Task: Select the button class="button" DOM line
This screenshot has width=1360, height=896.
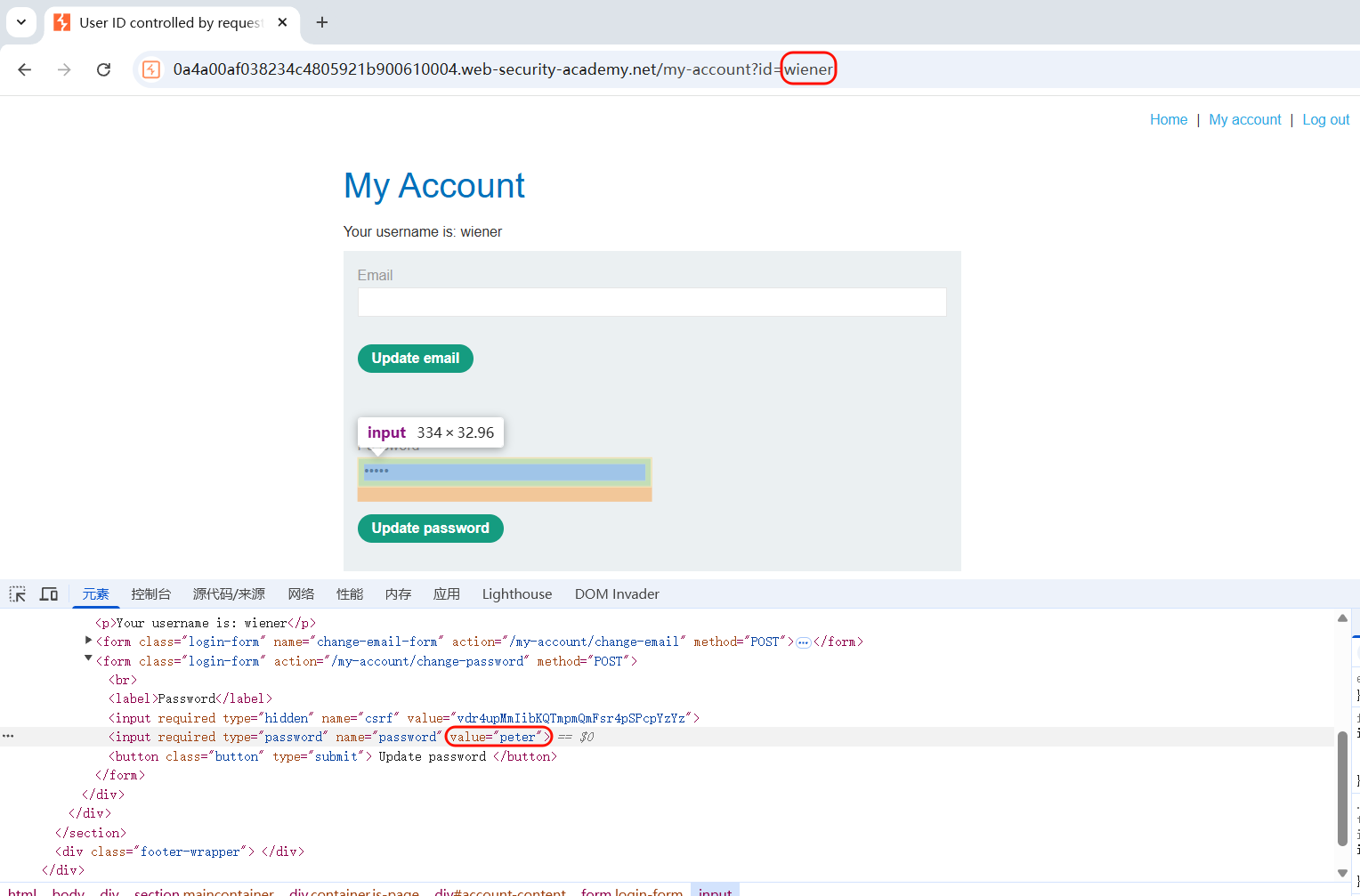Action: (x=332, y=756)
